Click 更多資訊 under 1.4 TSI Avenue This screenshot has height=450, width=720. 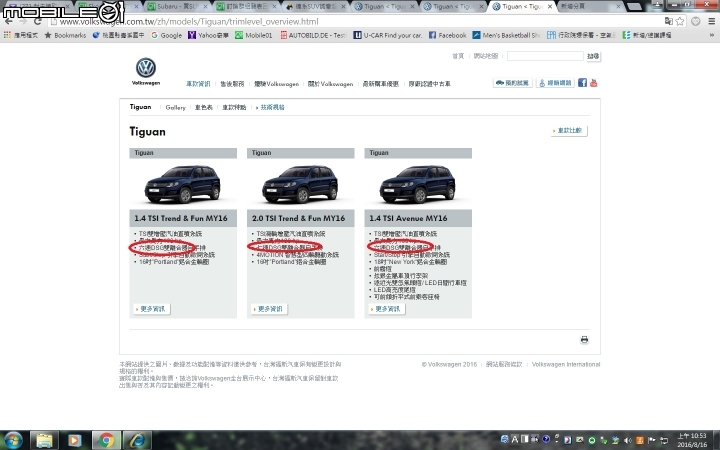[x=387, y=309]
